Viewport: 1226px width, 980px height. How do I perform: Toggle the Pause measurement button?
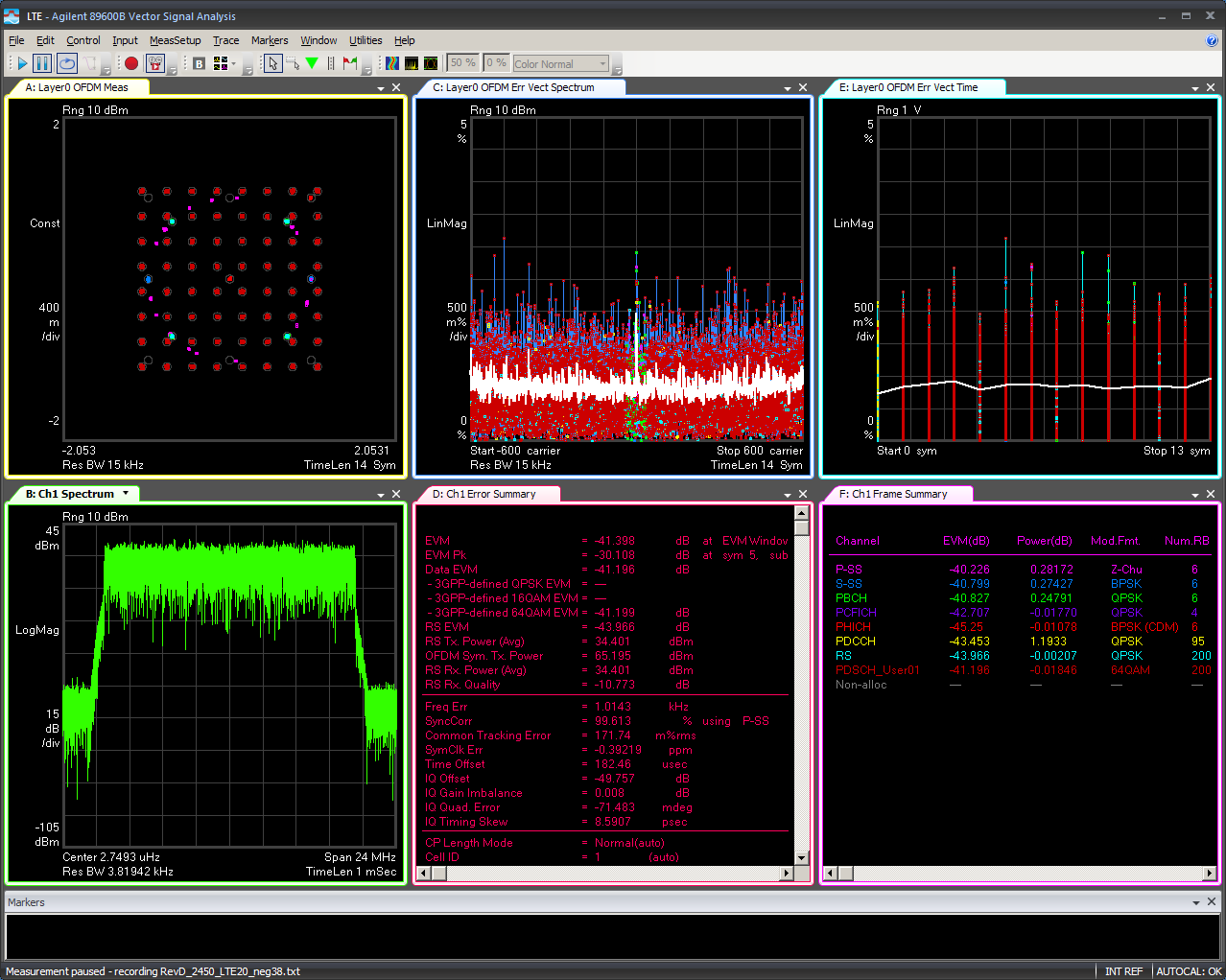42,63
